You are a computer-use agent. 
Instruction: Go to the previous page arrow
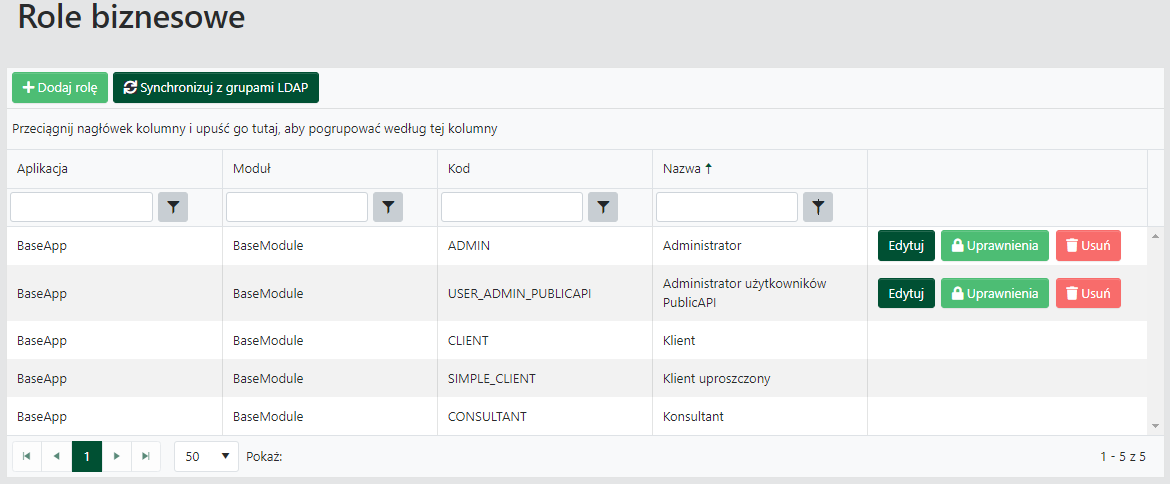[57, 456]
